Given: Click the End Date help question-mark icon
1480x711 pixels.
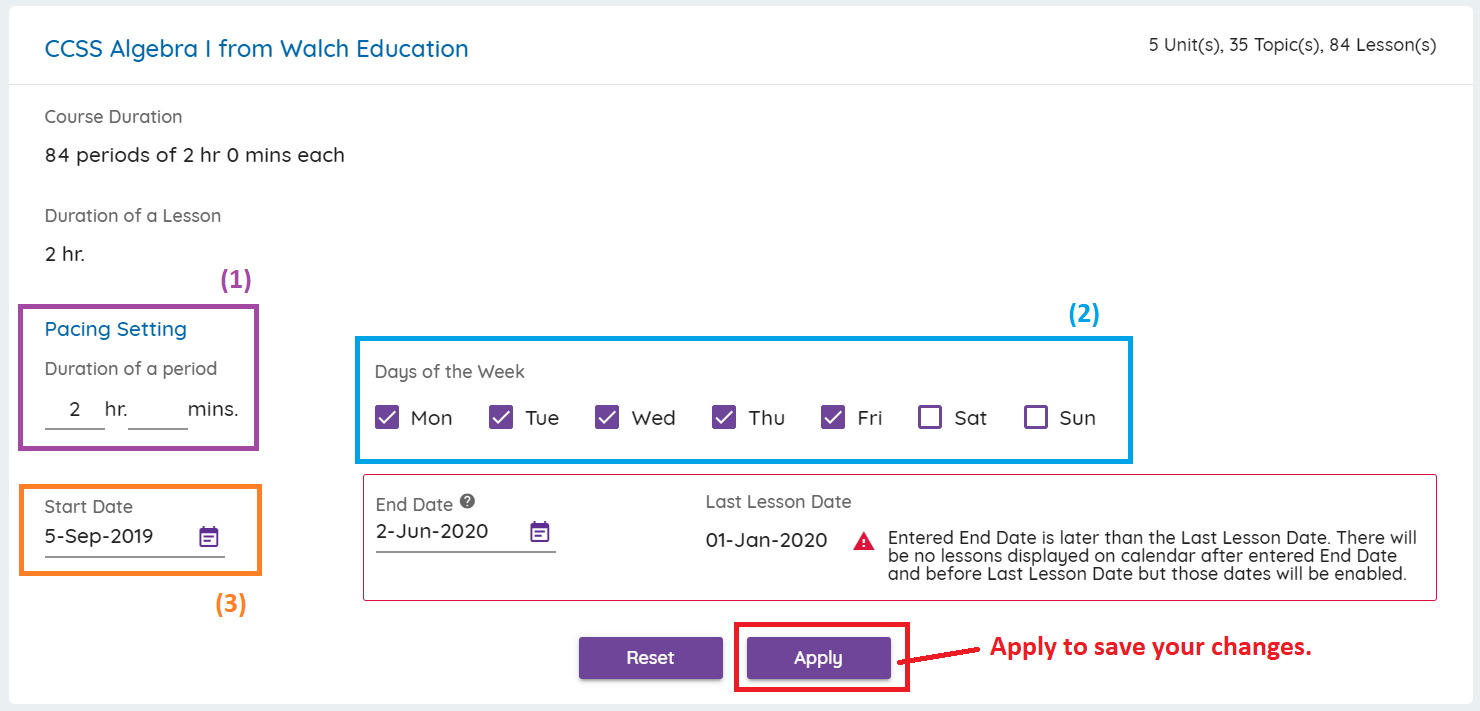Looking at the screenshot, I should pos(467,503).
